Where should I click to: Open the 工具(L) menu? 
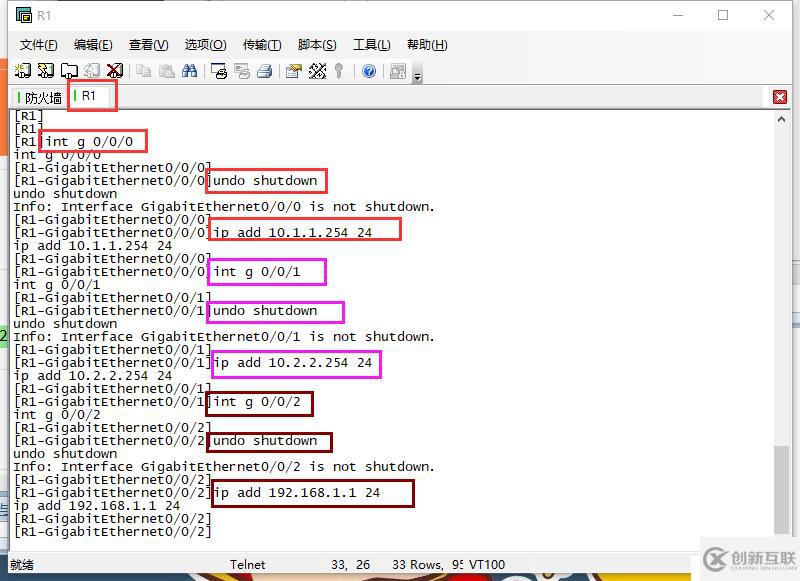(x=371, y=45)
